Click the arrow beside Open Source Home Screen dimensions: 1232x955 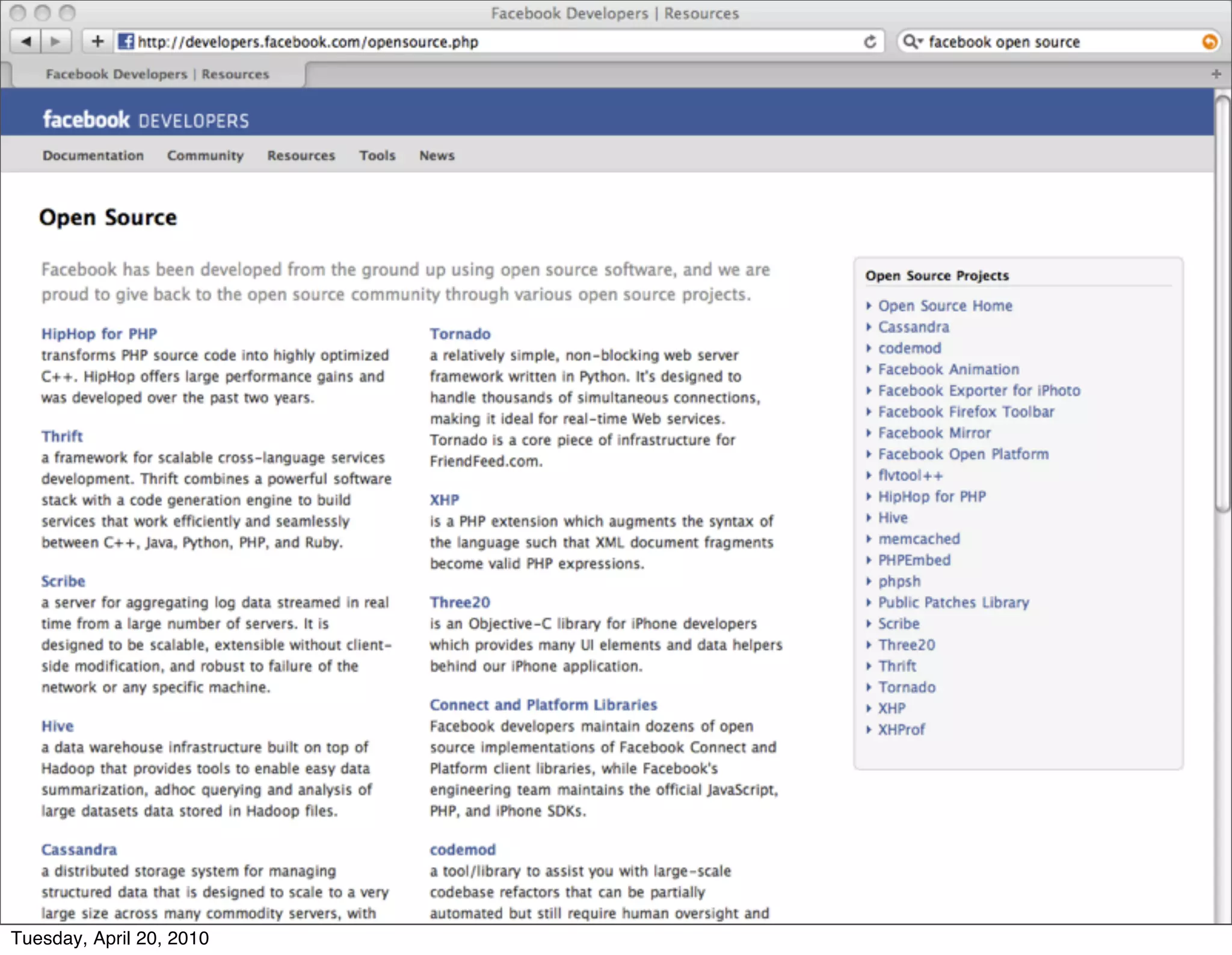(869, 306)
